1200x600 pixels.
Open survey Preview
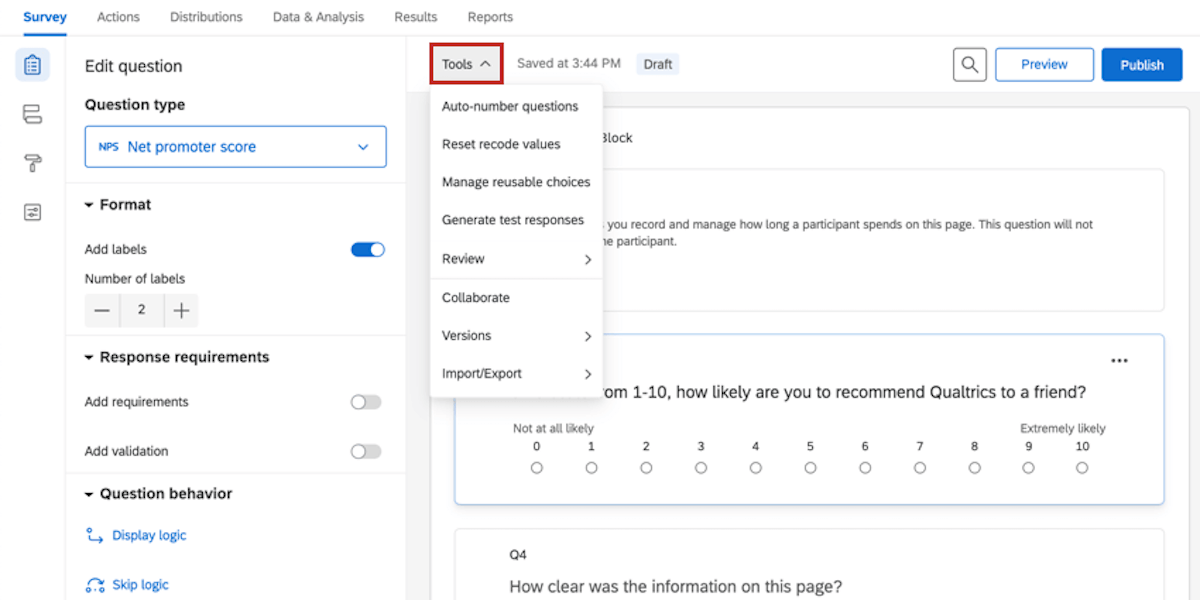(x=1044, y=64)
